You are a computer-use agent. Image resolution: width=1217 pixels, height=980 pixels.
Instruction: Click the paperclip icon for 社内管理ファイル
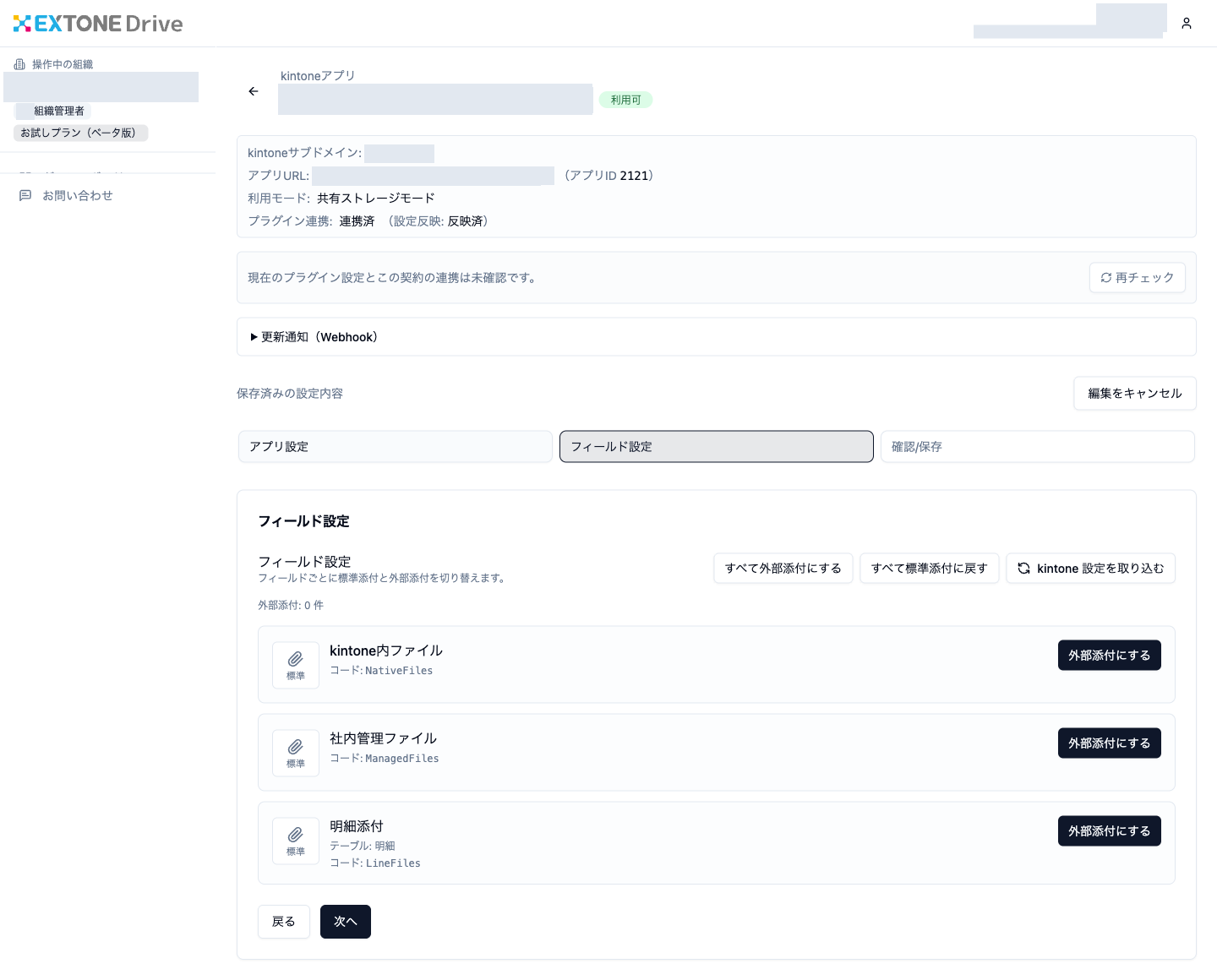click(296, 747)
